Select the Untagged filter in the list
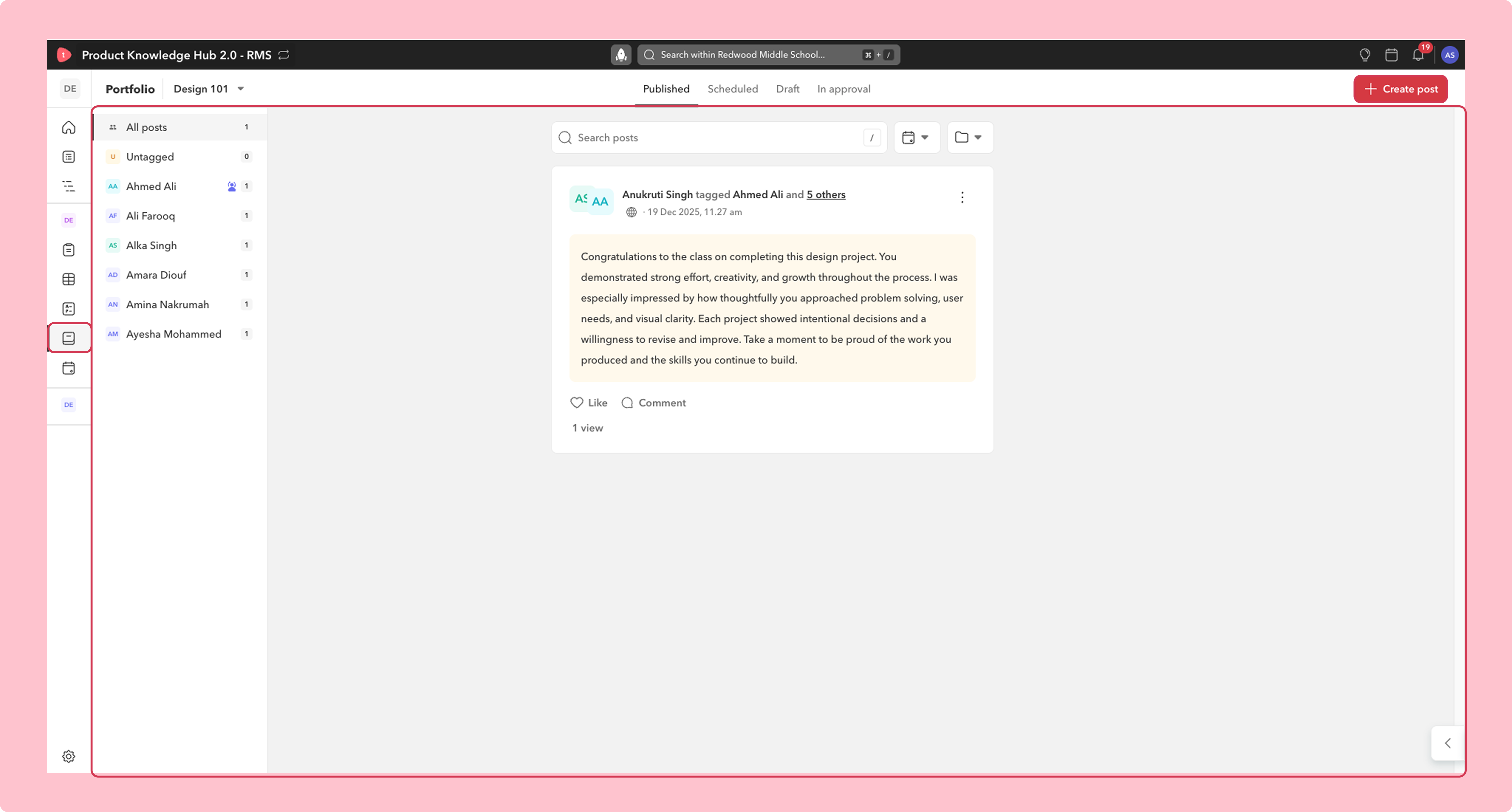1512x812 pixels. [180, 157]
